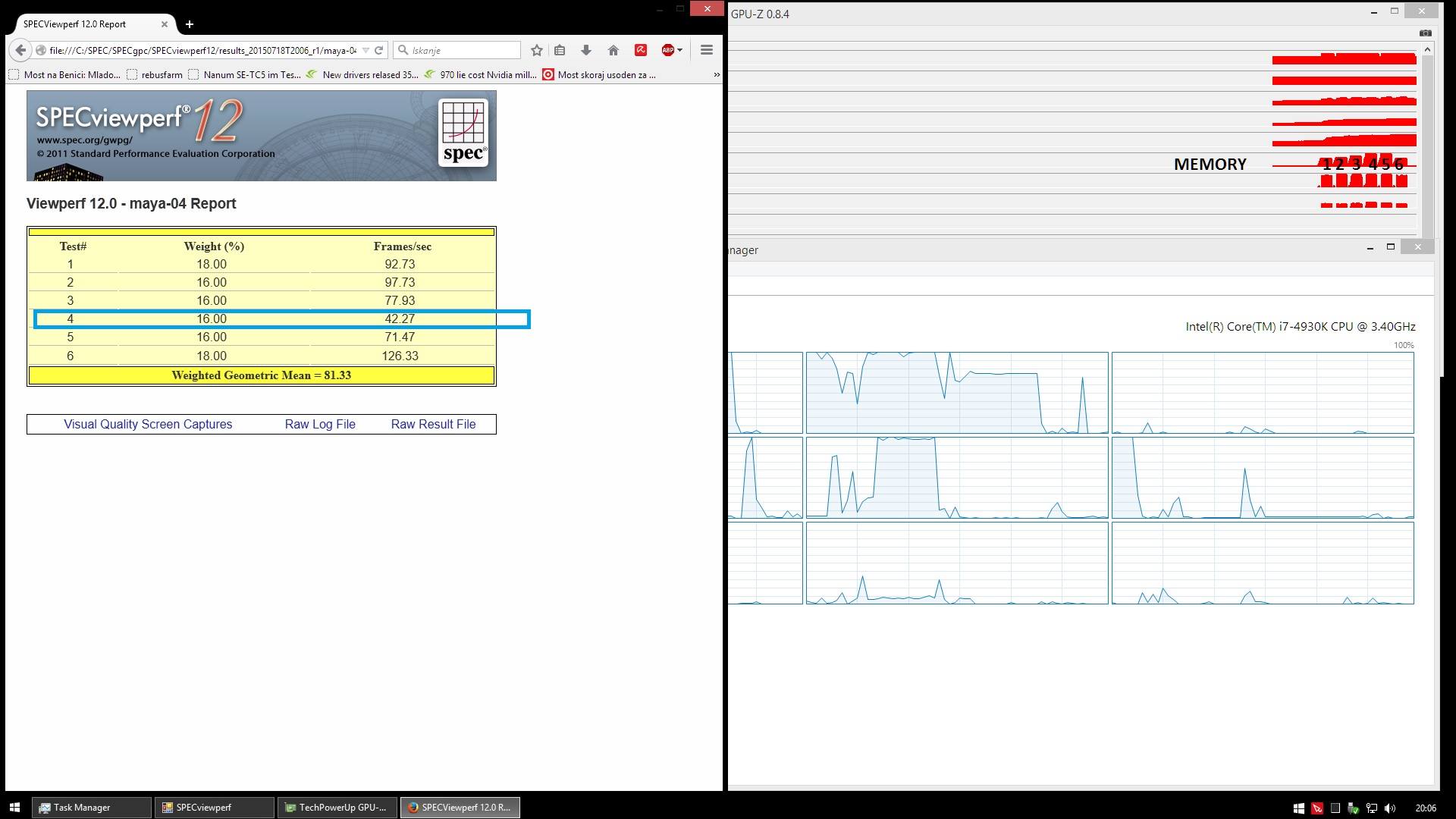
Task: Open the 'New drivers relased 35...' bookmark
Action: [x=362, y=75]
